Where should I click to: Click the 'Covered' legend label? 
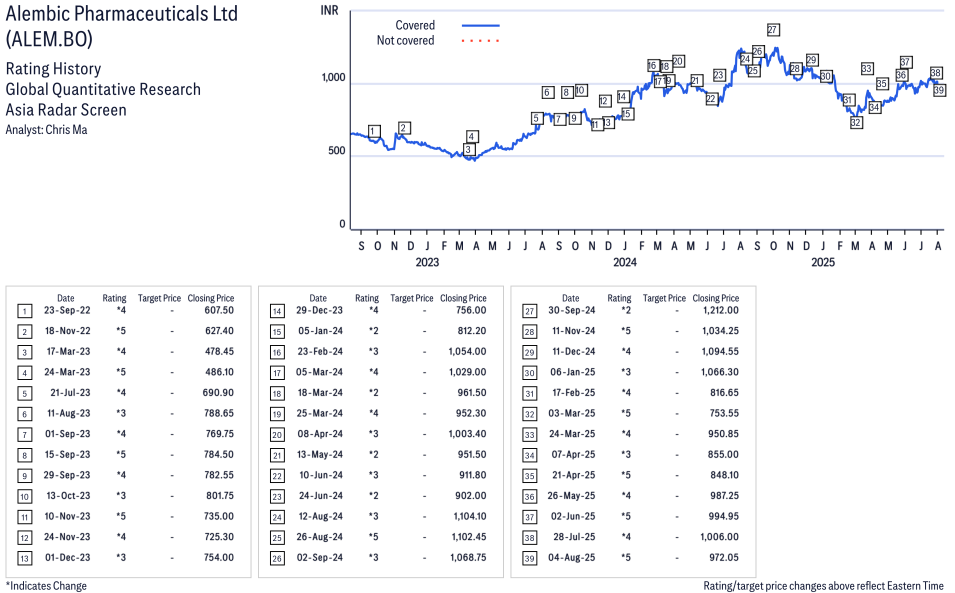coord(415,25)
